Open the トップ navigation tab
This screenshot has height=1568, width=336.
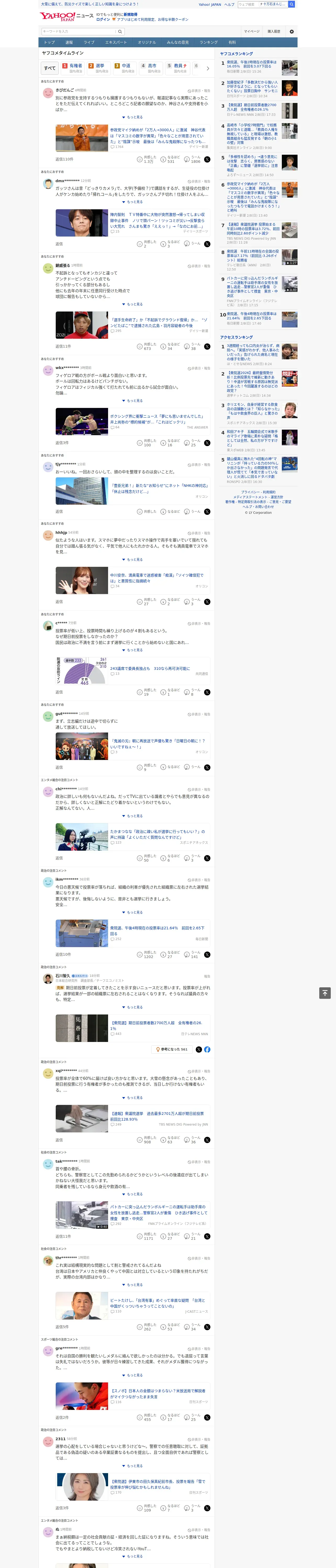49,43
